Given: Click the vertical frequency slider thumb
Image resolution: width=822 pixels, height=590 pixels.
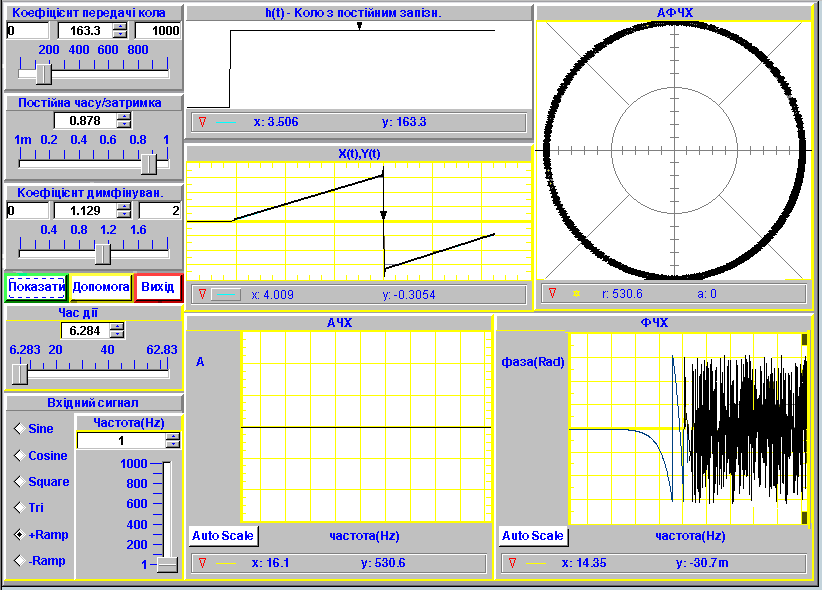Looking at the screenshot, I should click(x=167, y=565).
